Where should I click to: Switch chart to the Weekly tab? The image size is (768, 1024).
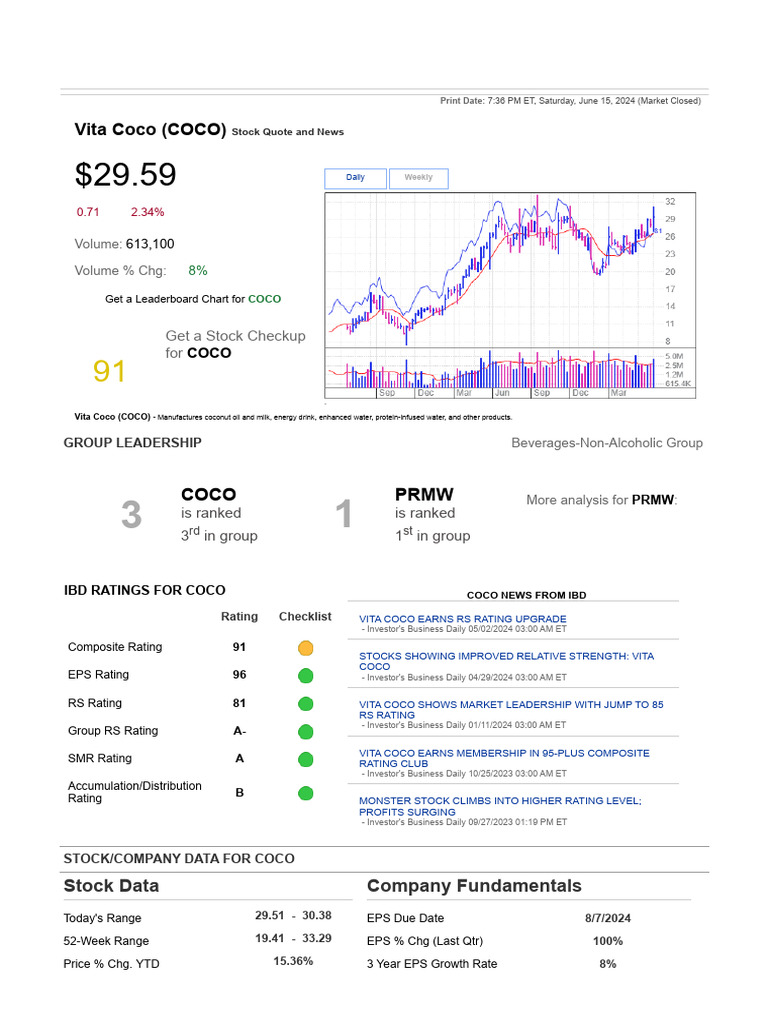tap(419, 178)
